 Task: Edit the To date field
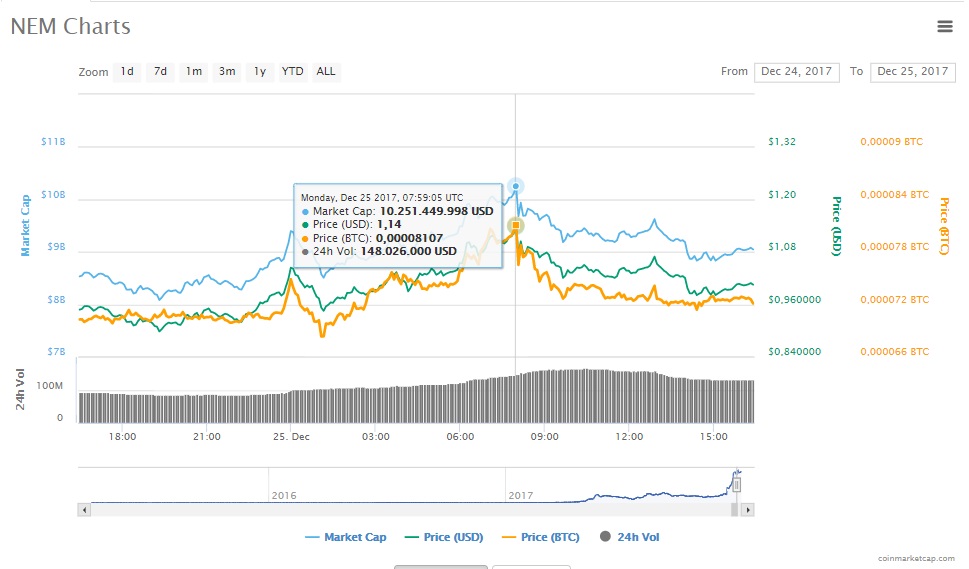[x=913, y=72]
